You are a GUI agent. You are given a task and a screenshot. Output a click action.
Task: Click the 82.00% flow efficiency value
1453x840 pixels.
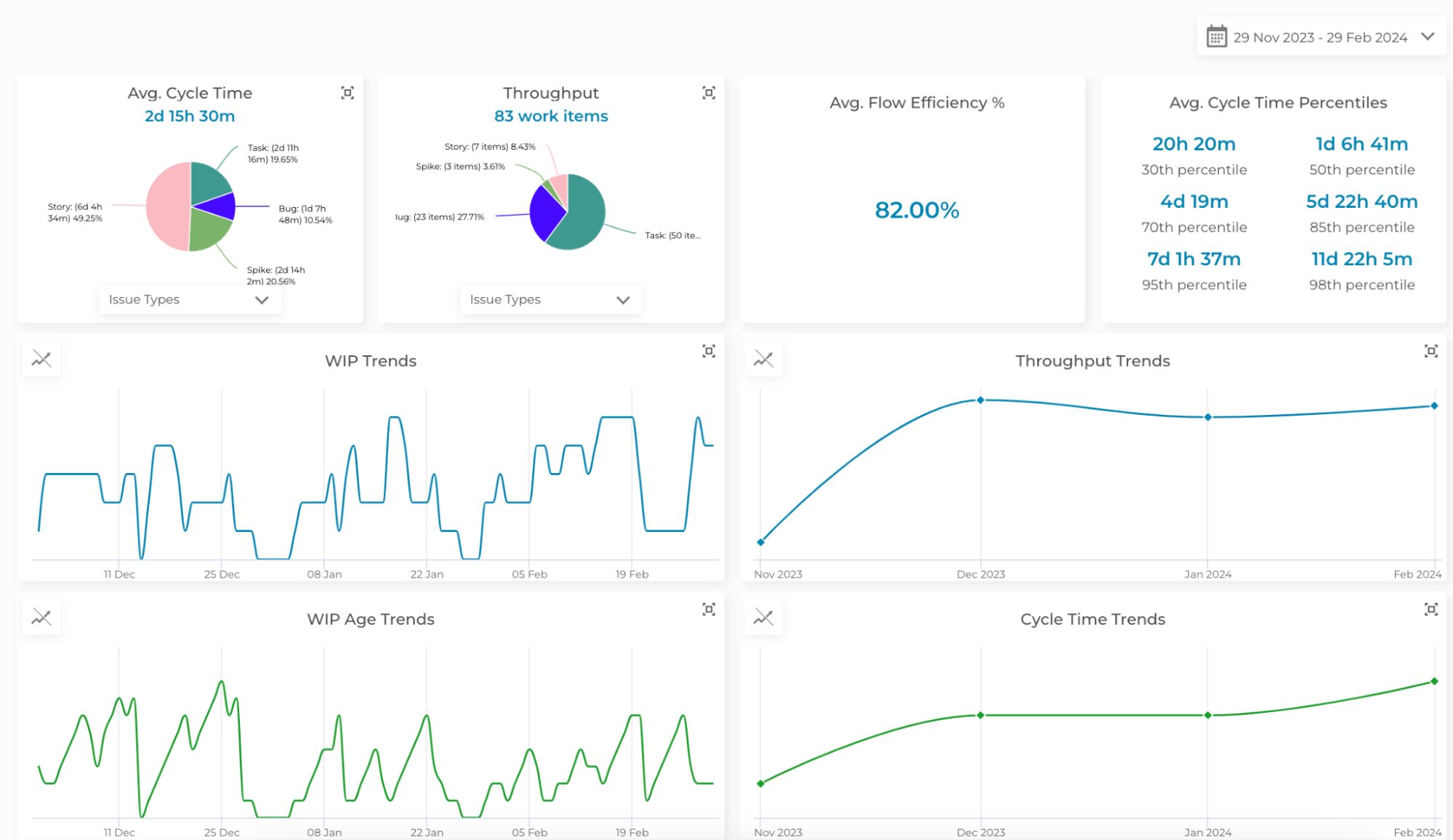(917, 210)
